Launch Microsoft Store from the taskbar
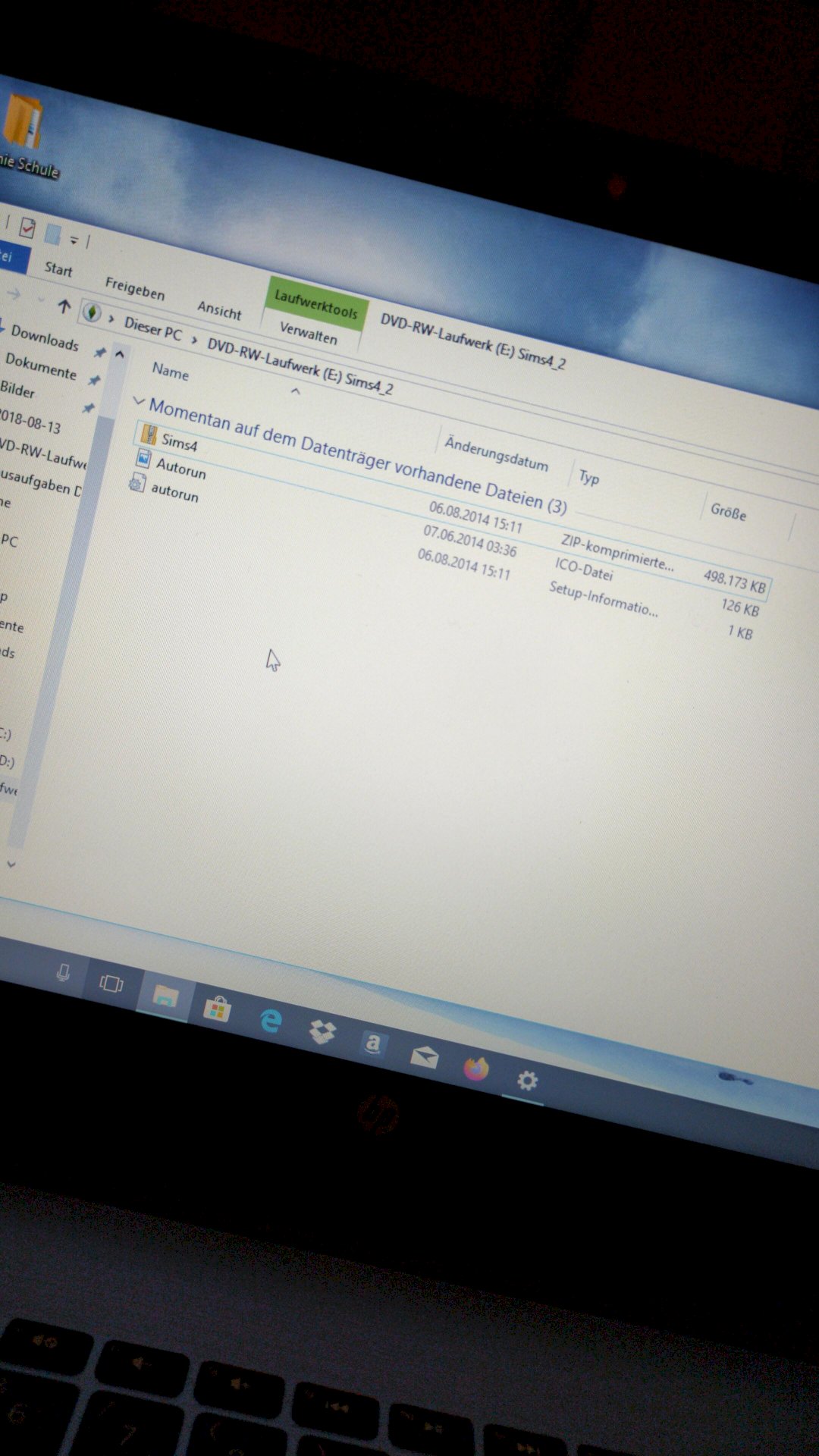This screenshot has height=1456, width=819. tap(217, 1009)
